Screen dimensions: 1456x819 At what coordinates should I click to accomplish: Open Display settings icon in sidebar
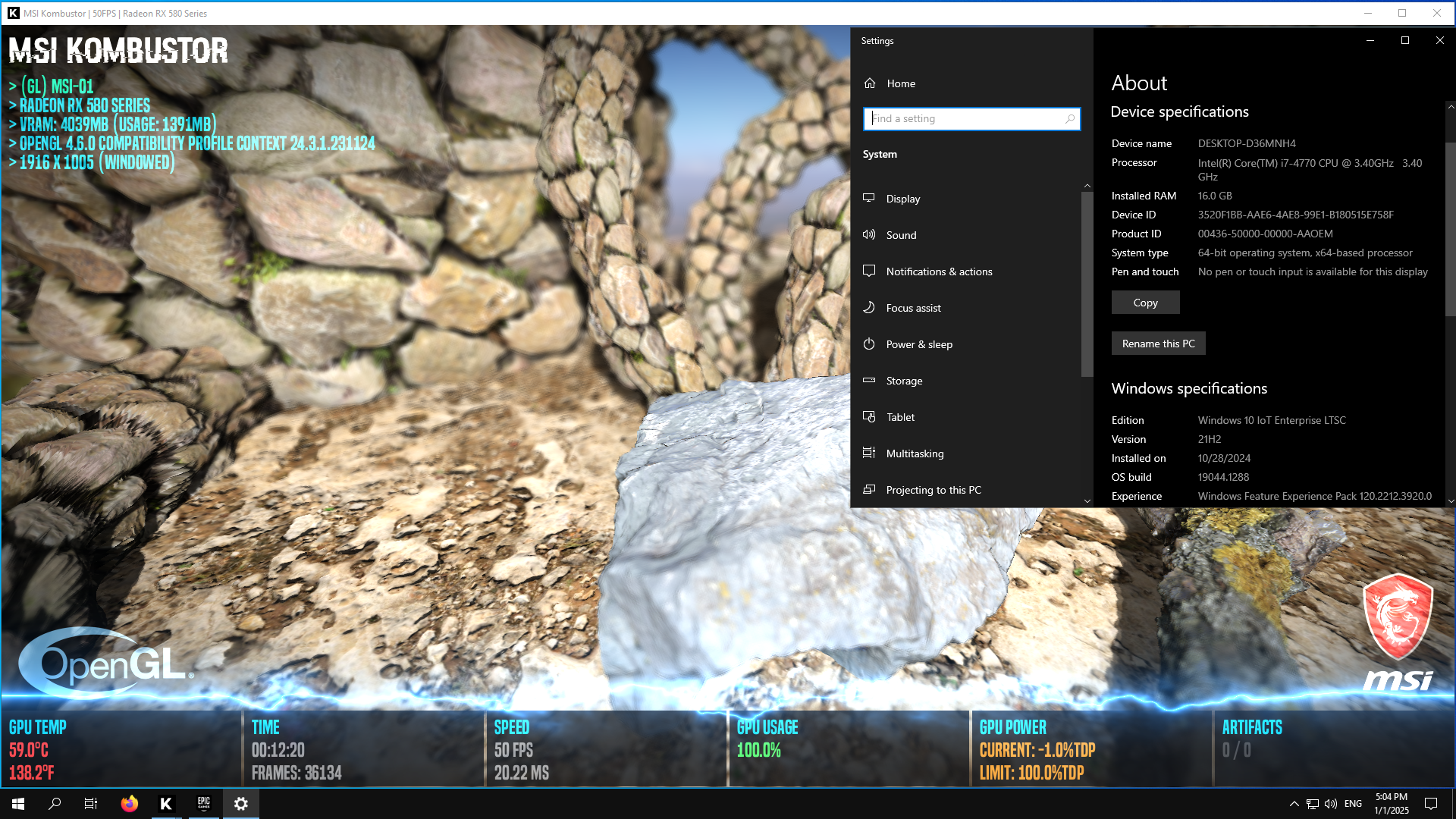[869, 198]
